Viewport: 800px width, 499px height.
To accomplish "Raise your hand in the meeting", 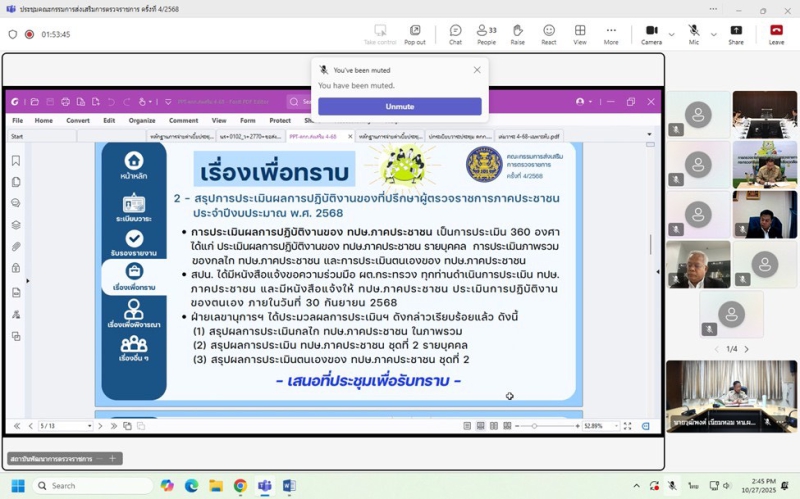I will 517,33.
